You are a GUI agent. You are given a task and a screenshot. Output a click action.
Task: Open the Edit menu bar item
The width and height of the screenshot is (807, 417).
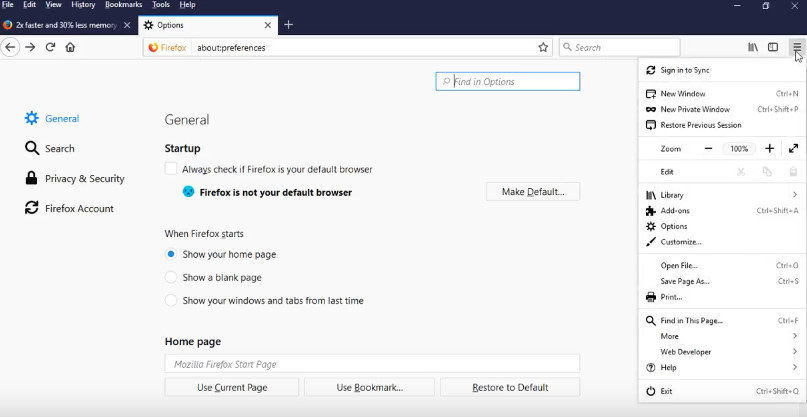(29, 5)
